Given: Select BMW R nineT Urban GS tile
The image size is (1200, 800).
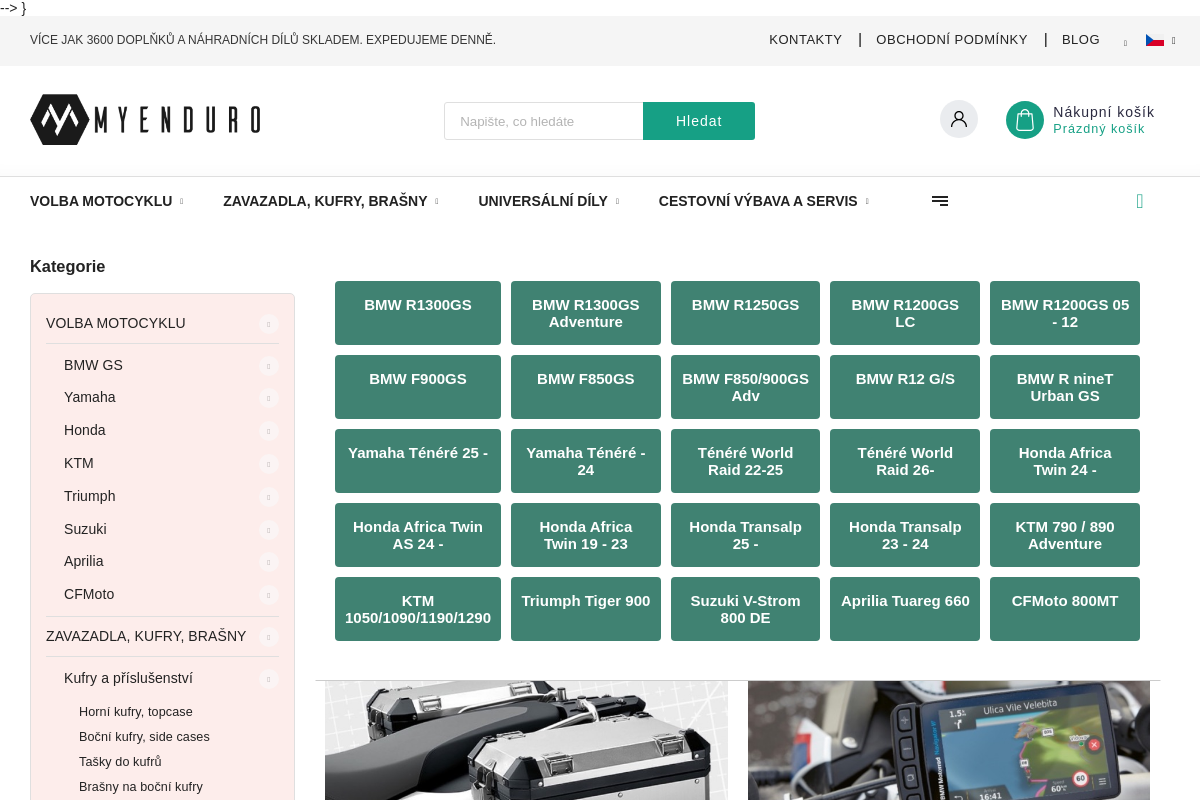Looking at the screenshot, I should (1065, 387).
